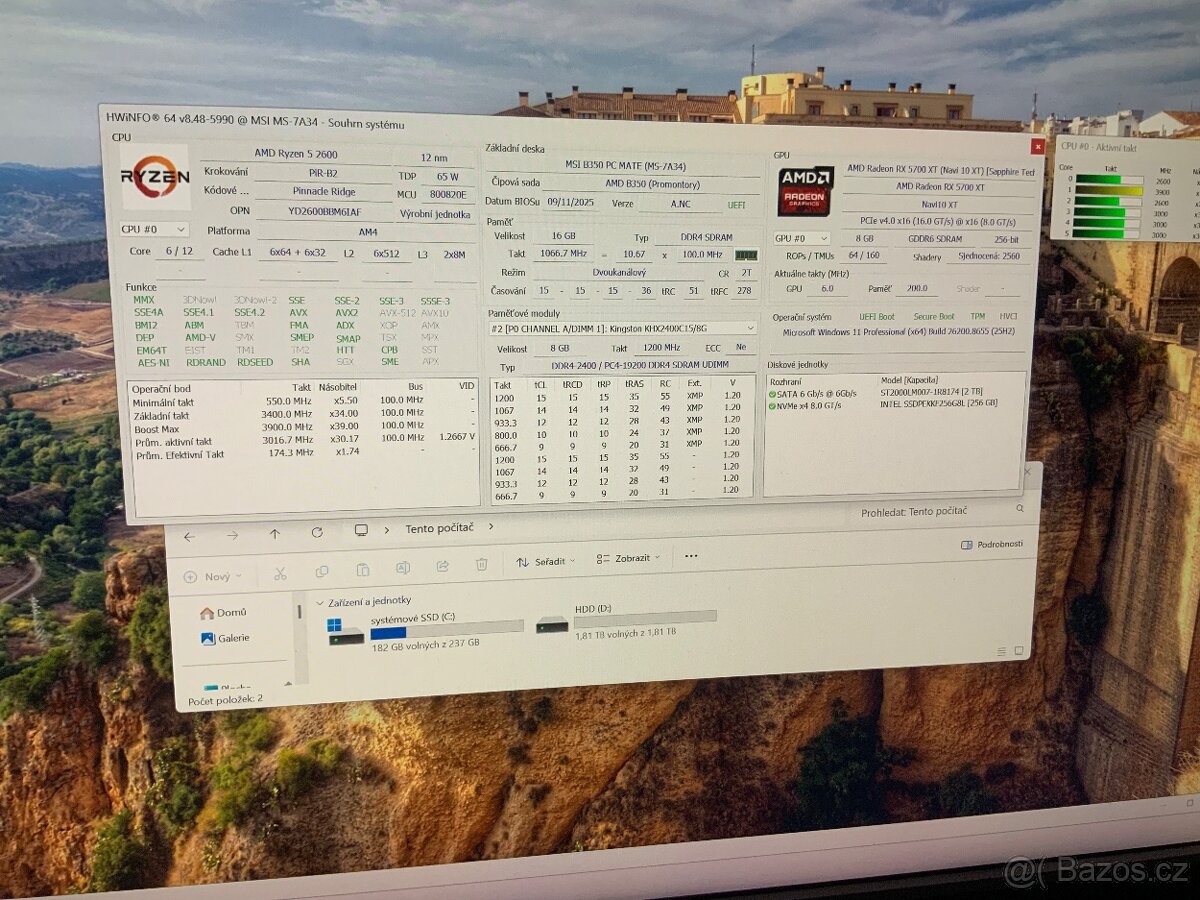
Task: Click the Secure Boot label
Action: click(x=933, y=317)
